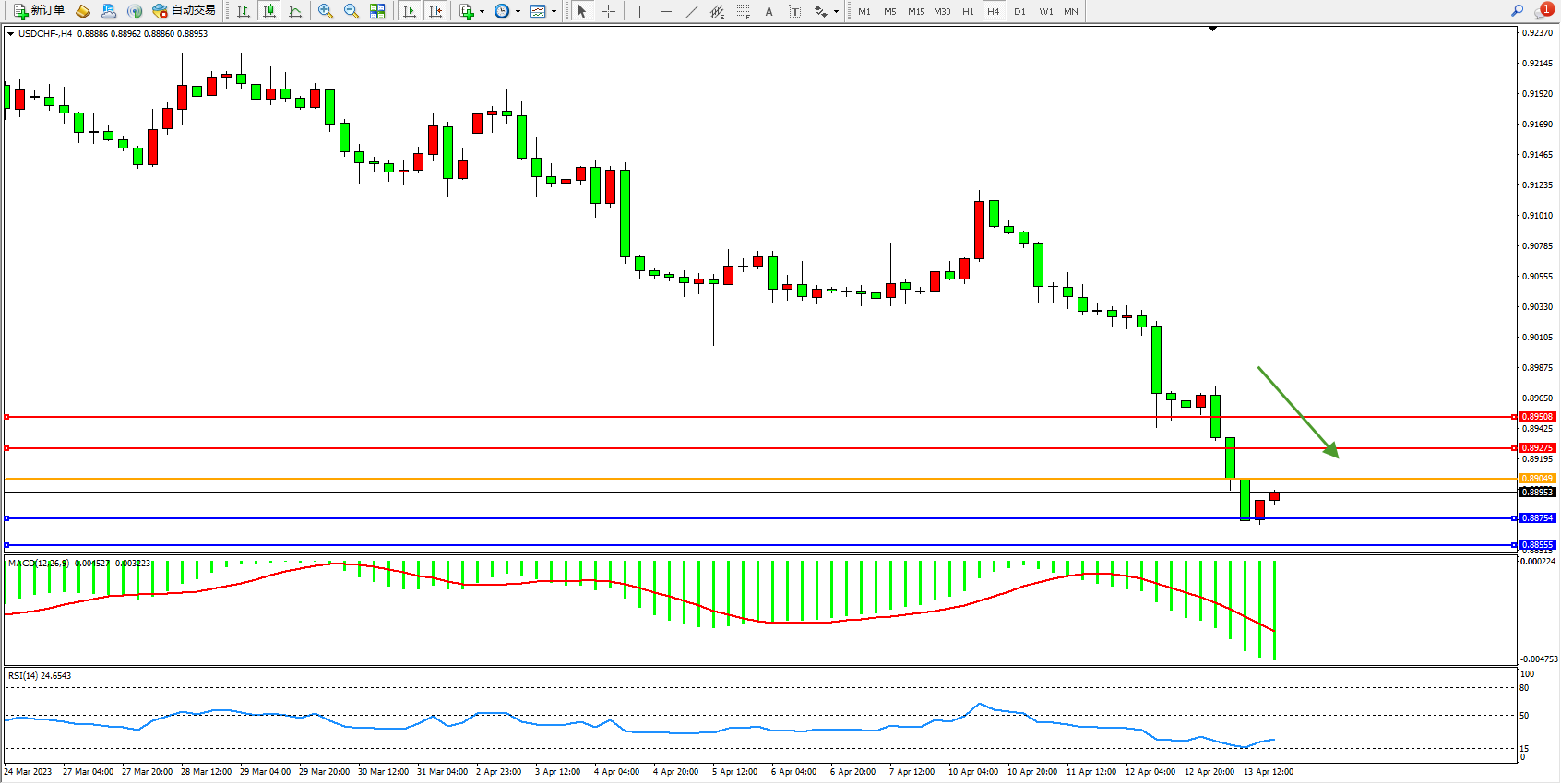Viewport: 1561px width, 784px height.
Task: Switch to the M15 timeframe
Action: [915, 11]
